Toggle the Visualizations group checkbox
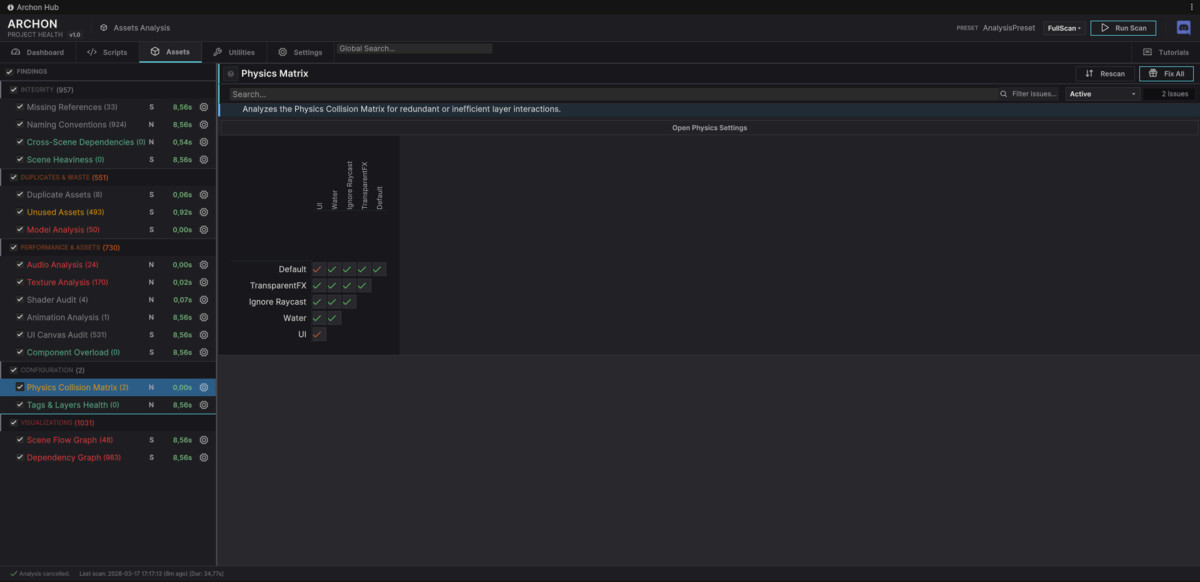Screen dimensions: 1200x582 [13, 422]
